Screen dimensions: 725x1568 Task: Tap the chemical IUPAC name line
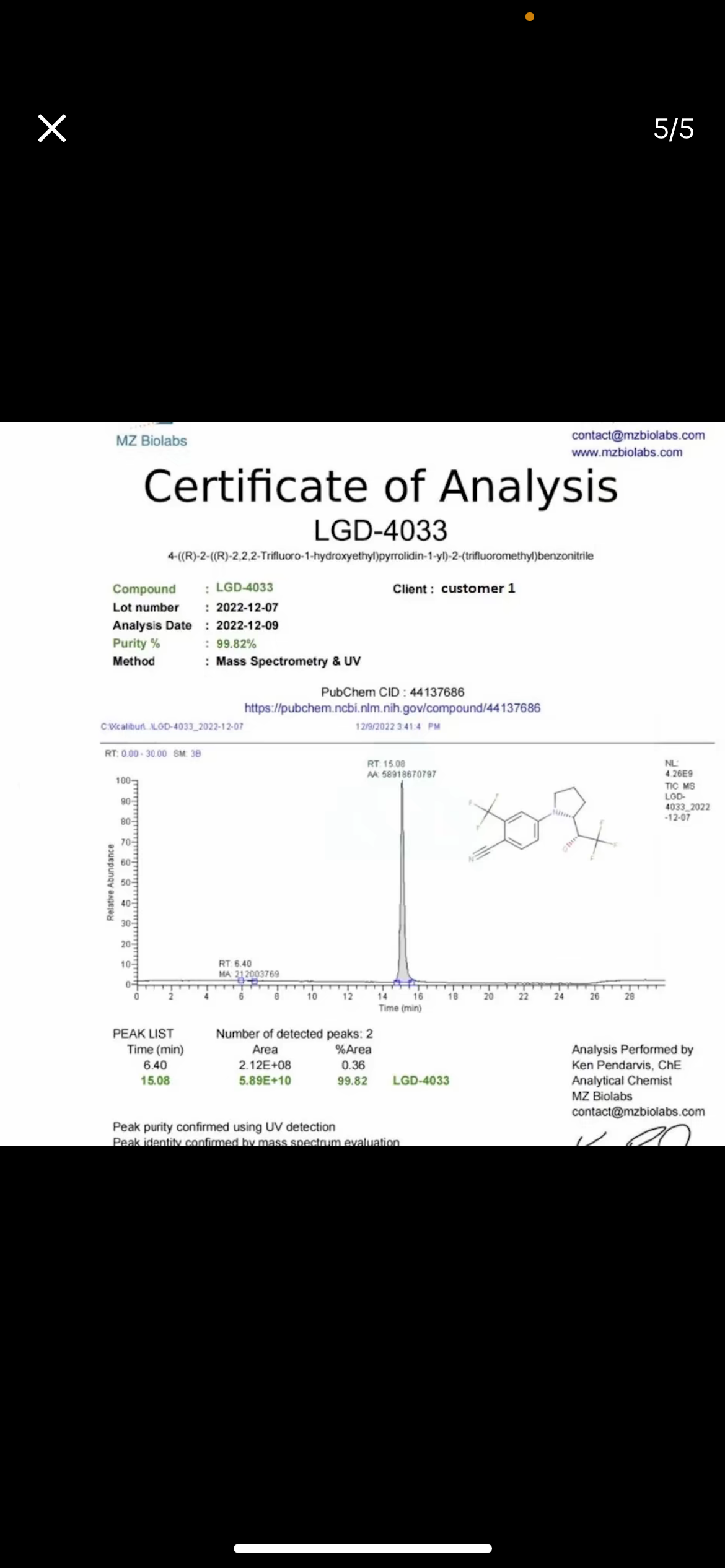pos(380,556)
